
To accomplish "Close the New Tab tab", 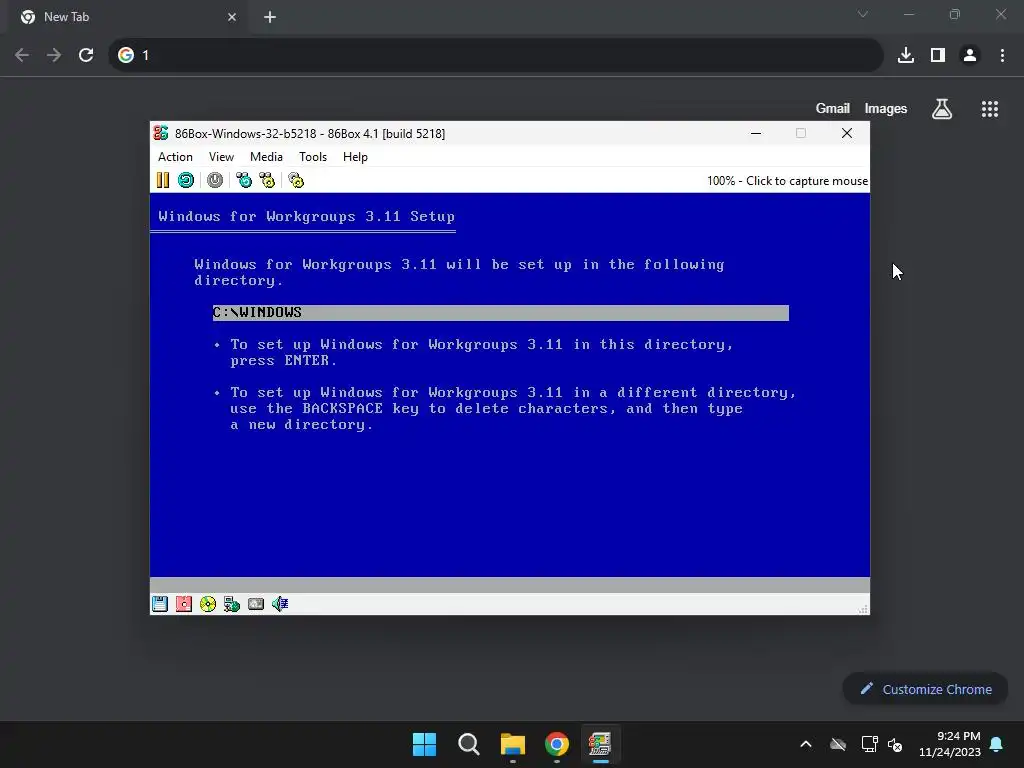I will pyautogui.click(x=232, y=17).
